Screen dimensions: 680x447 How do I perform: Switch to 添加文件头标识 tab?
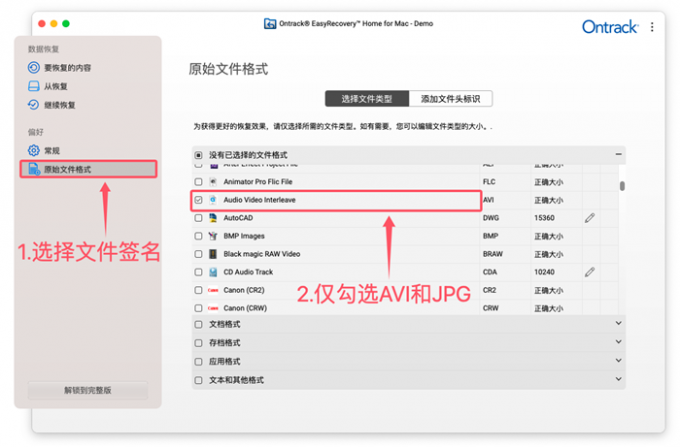click(451, 99)
